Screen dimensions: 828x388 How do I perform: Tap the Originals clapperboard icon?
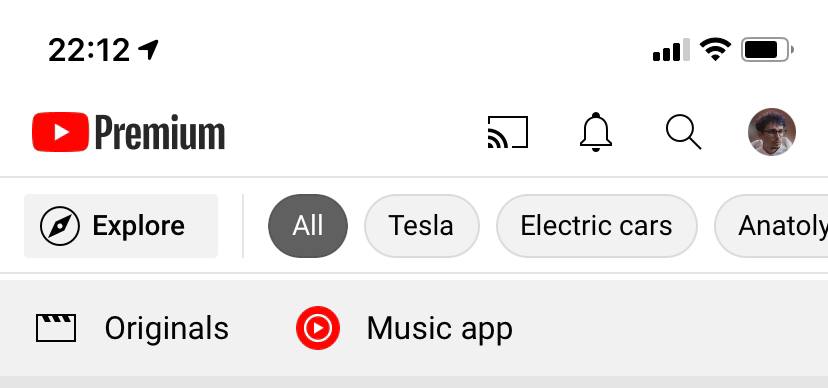pyautogui.click(x=56, y=328)
